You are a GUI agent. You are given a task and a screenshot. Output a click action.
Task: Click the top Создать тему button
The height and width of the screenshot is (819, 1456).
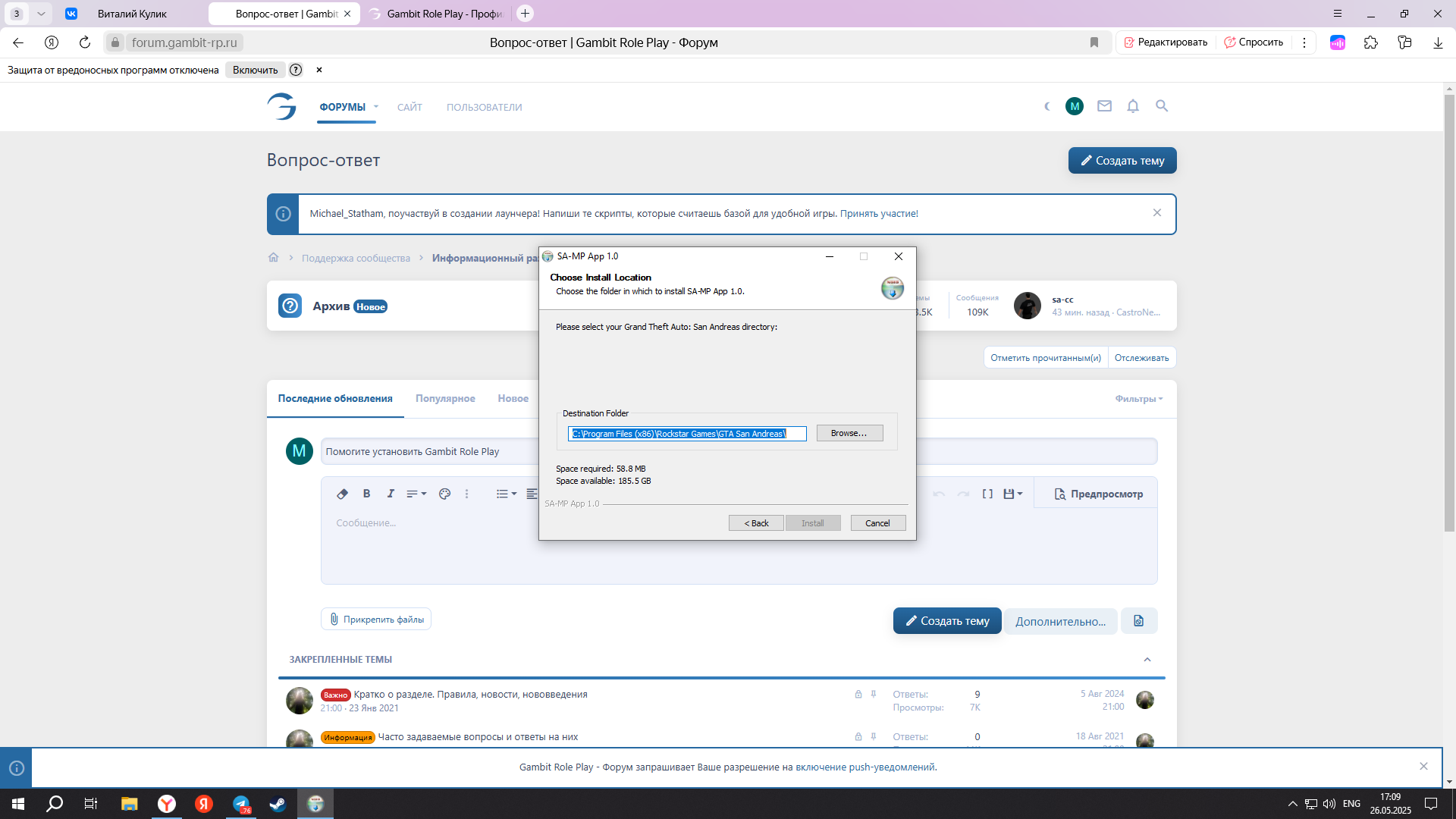click(x=1122, y=161)
